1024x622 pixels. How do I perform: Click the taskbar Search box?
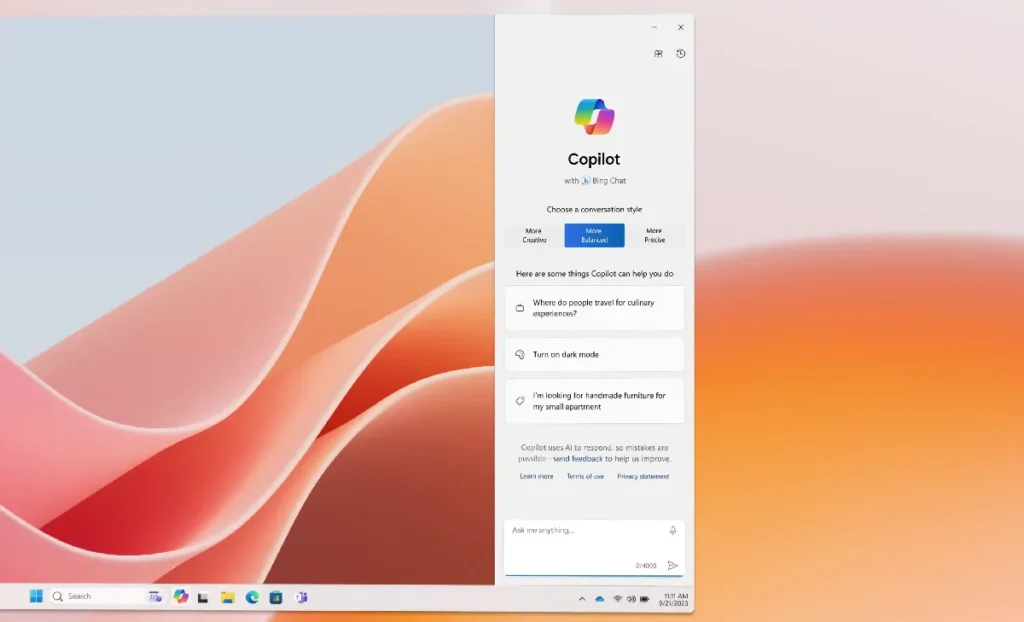pyautogui.click(x=108, y=597)
